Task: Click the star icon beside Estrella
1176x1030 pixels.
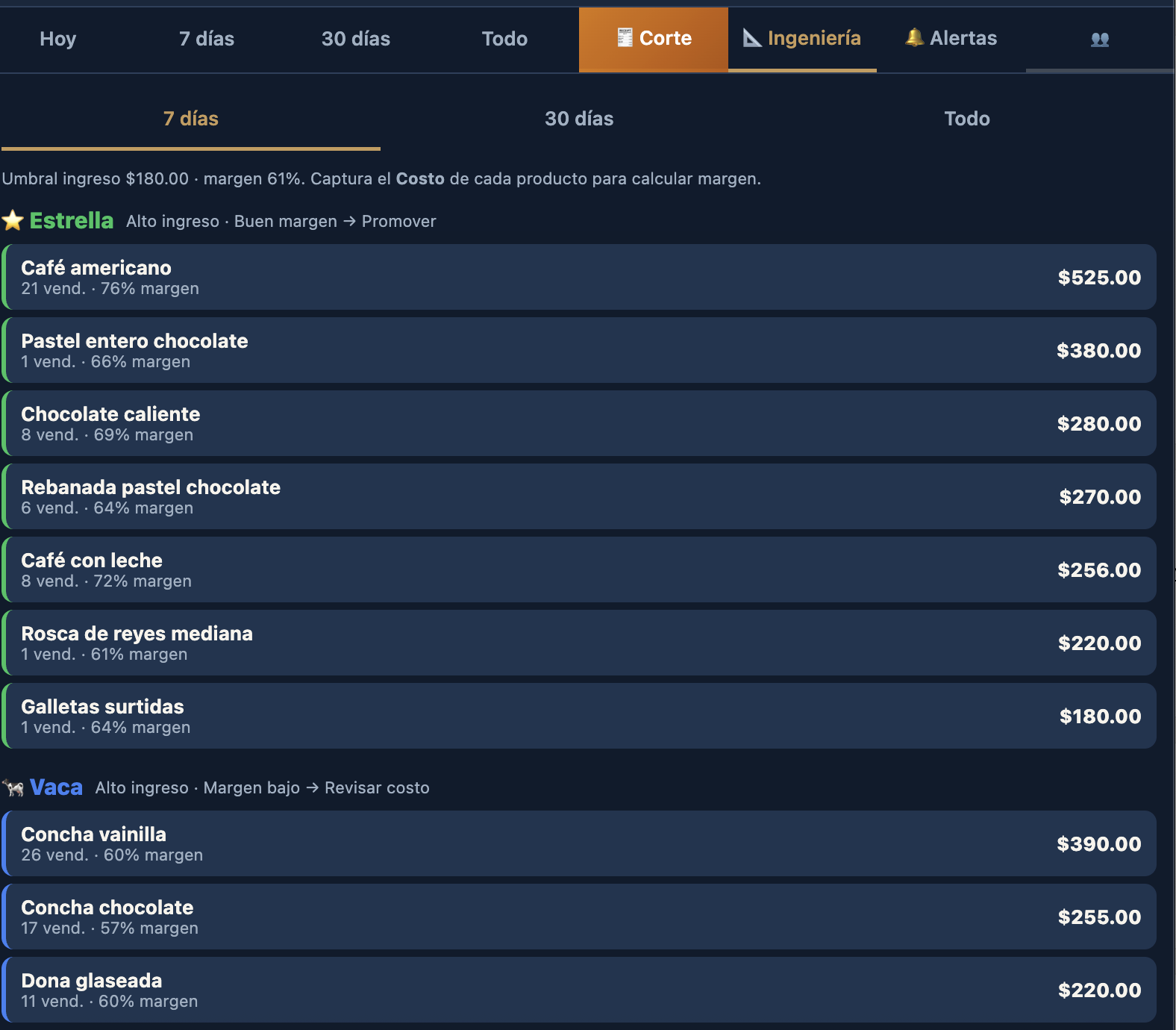Action: tap(13, 221)
